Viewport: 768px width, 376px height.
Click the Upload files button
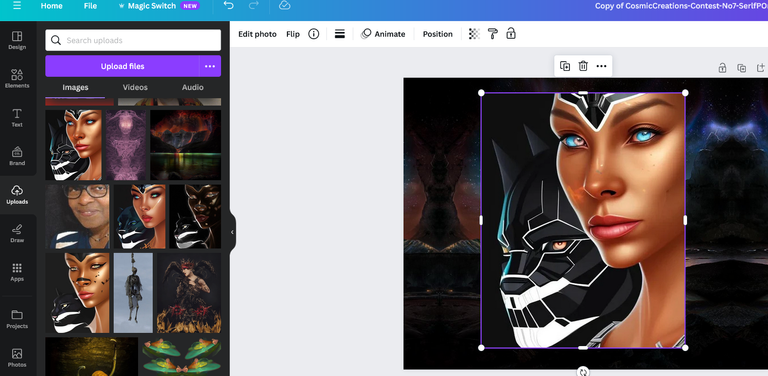pos(122,66)
